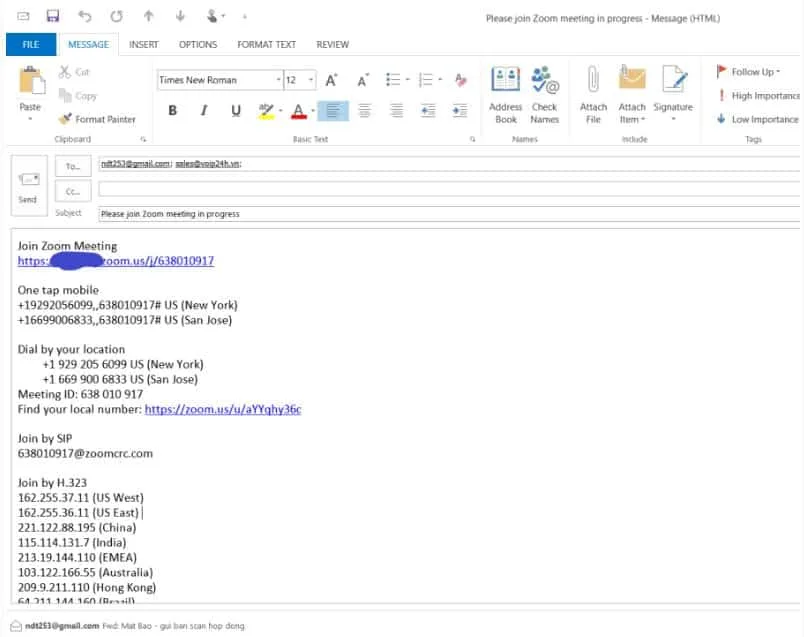The image size is (804, 637).
Task: Shrink the font size
Action: (x=363, y=80)
